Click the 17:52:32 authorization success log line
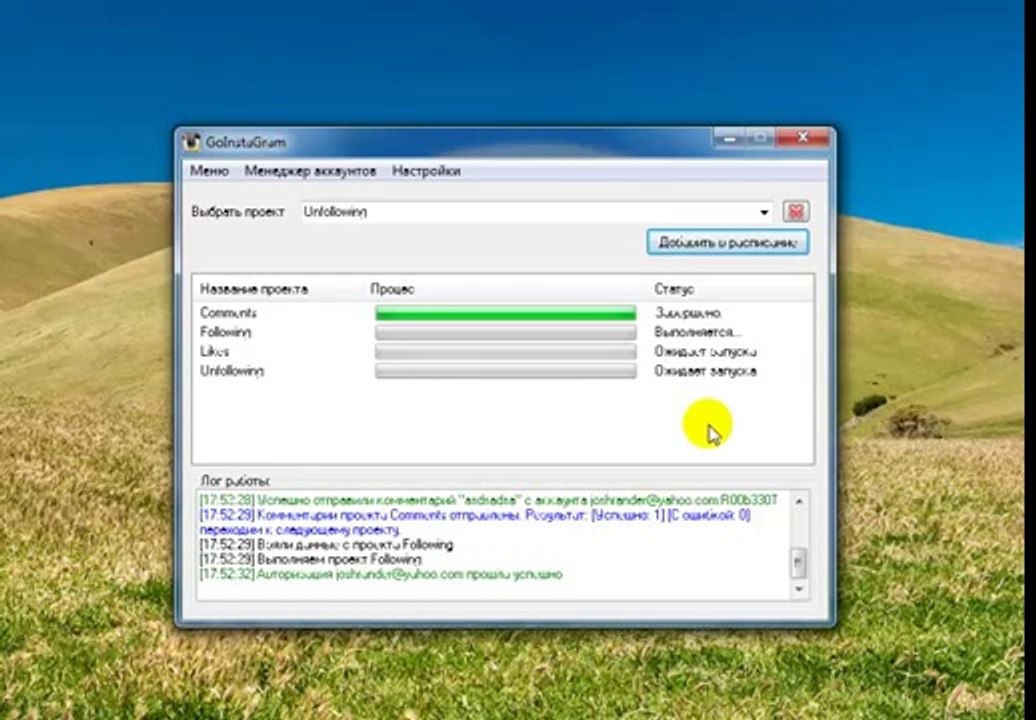Screen dimensions: 1036x720 (x=381, y=574)
